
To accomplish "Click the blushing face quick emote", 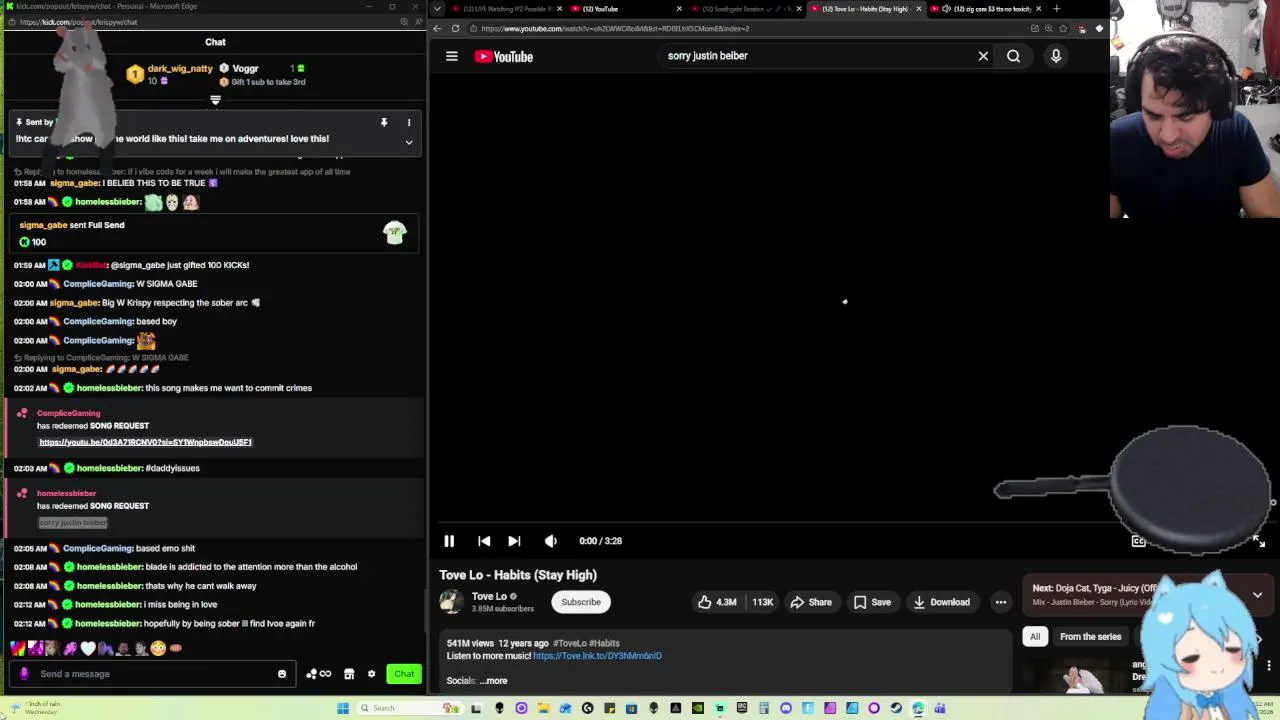I will [x=158, y=648].
